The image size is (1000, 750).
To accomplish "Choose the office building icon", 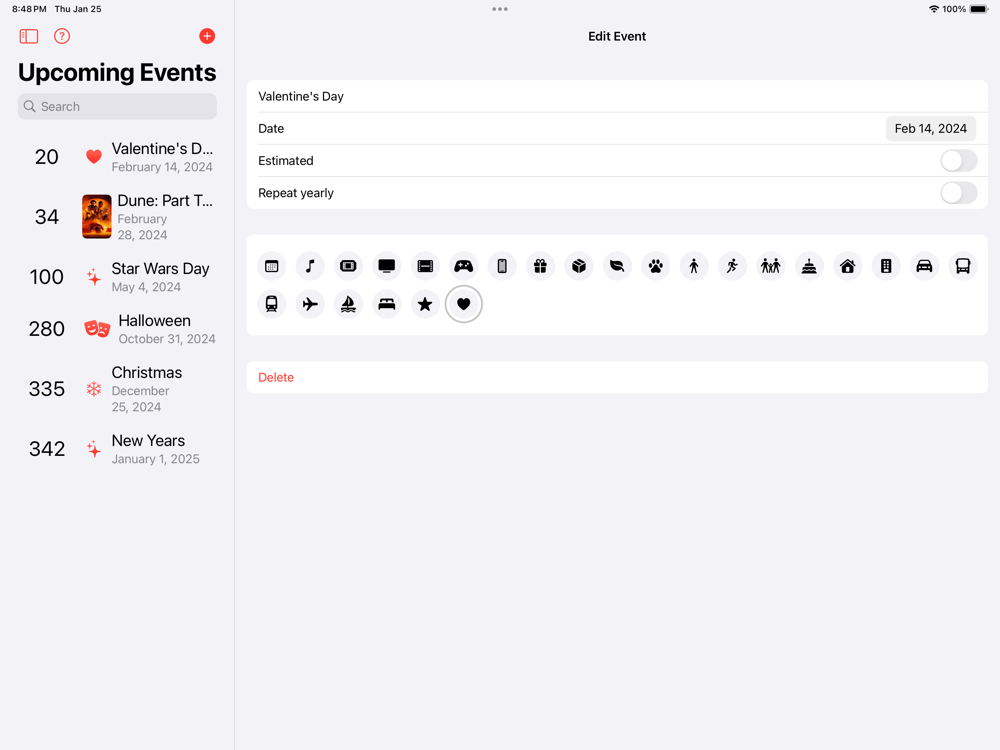I will (886, 266).
